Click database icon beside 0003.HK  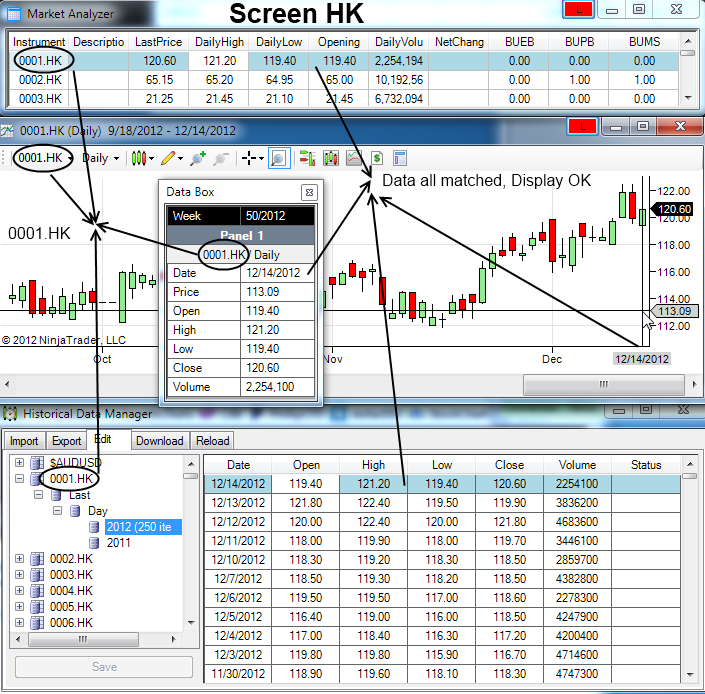coord(37,575)
